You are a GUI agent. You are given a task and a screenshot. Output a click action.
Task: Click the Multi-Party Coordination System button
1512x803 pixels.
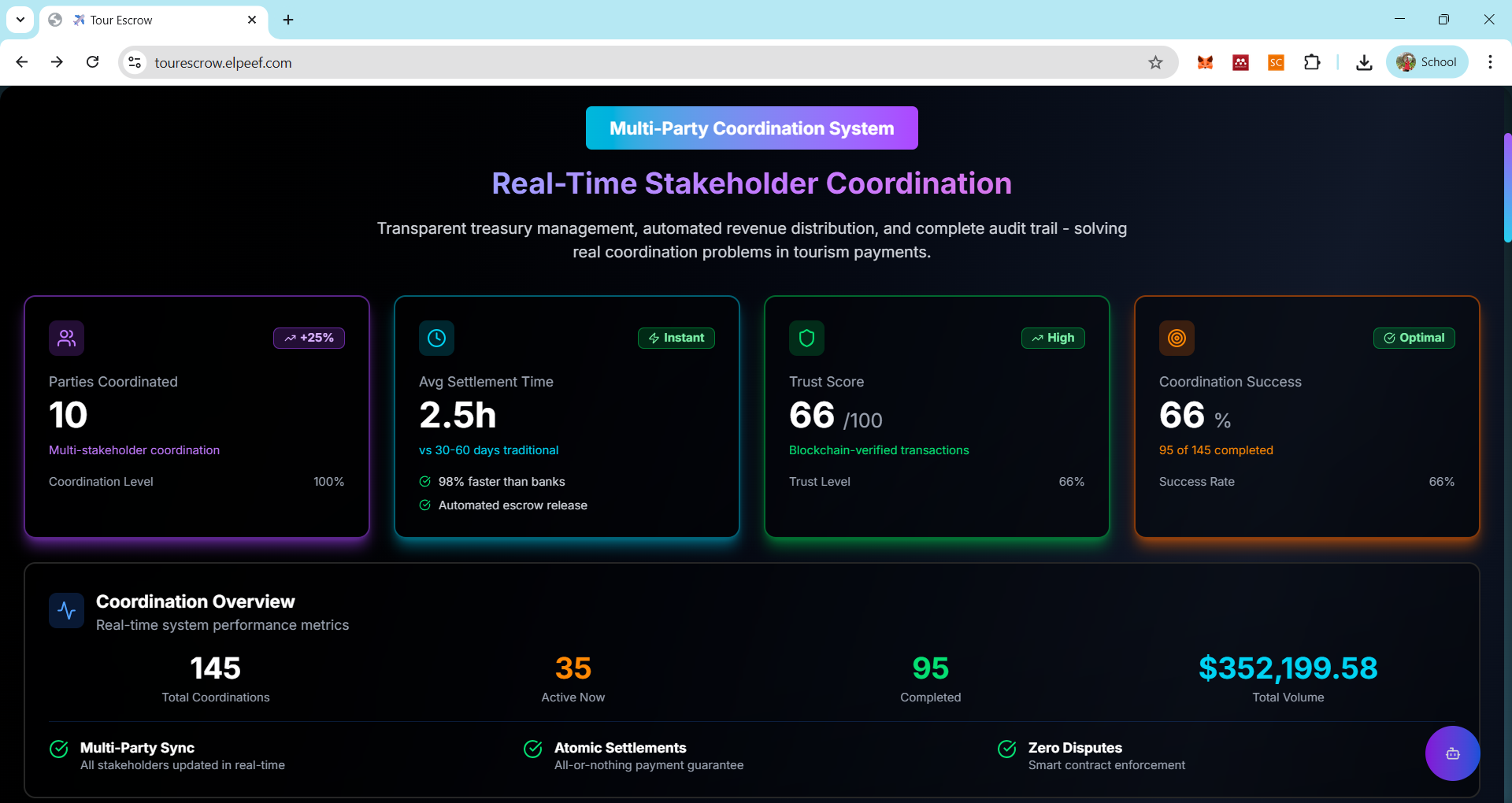coord(752,128)
